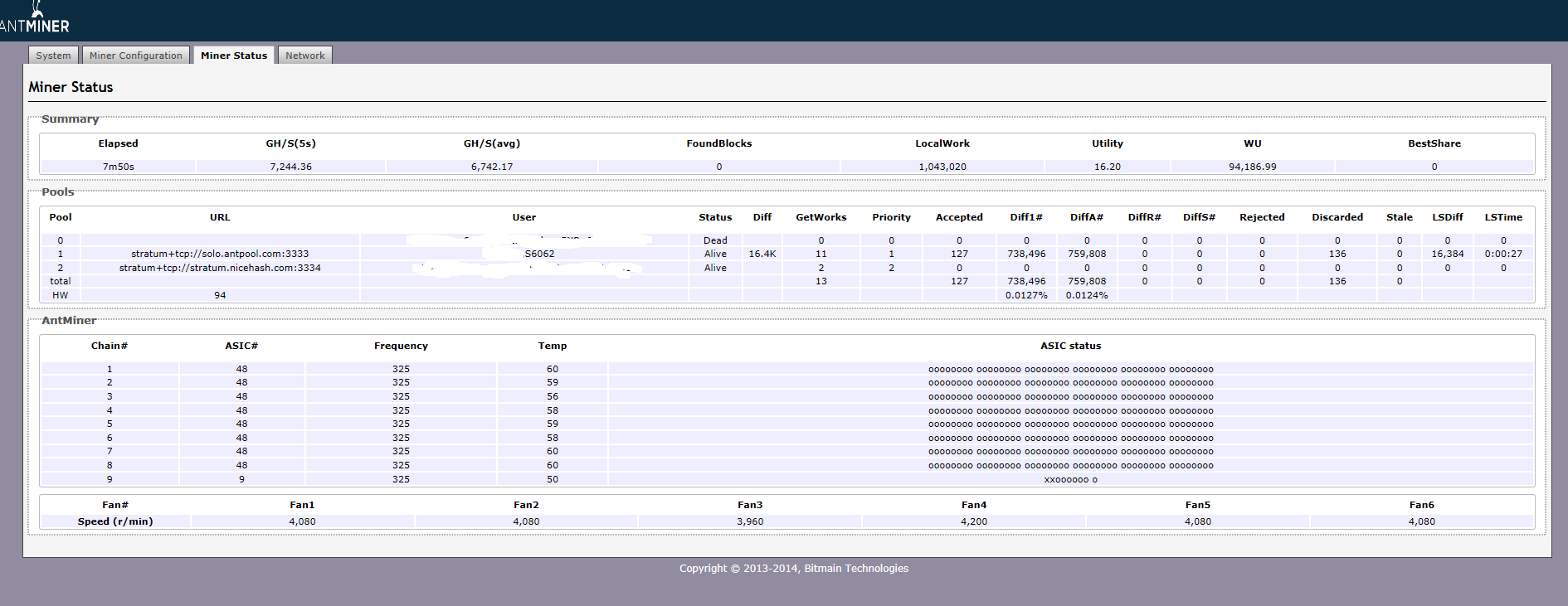Click the HW error count 94
This screenshot has width=1568, height=606.
(x=220, y=295)
